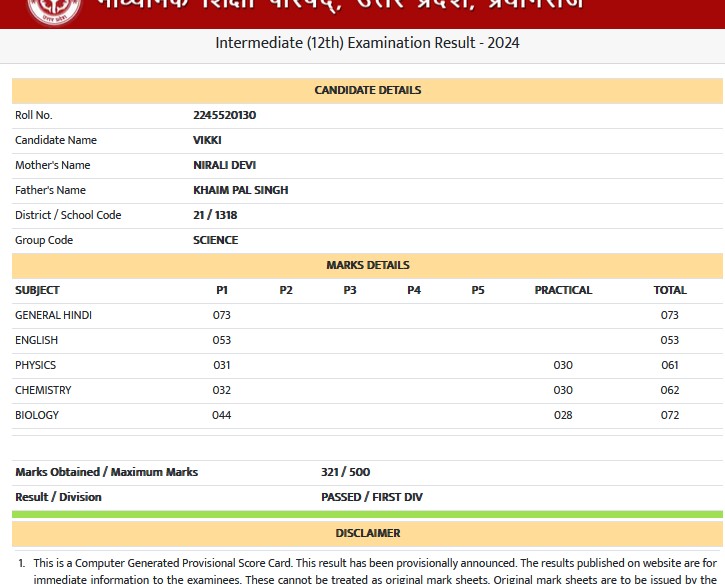Image resolution: width=725 pixels, height=584 pixels.
Task: Click the P5 column header
Action: [x=478, y=290]
